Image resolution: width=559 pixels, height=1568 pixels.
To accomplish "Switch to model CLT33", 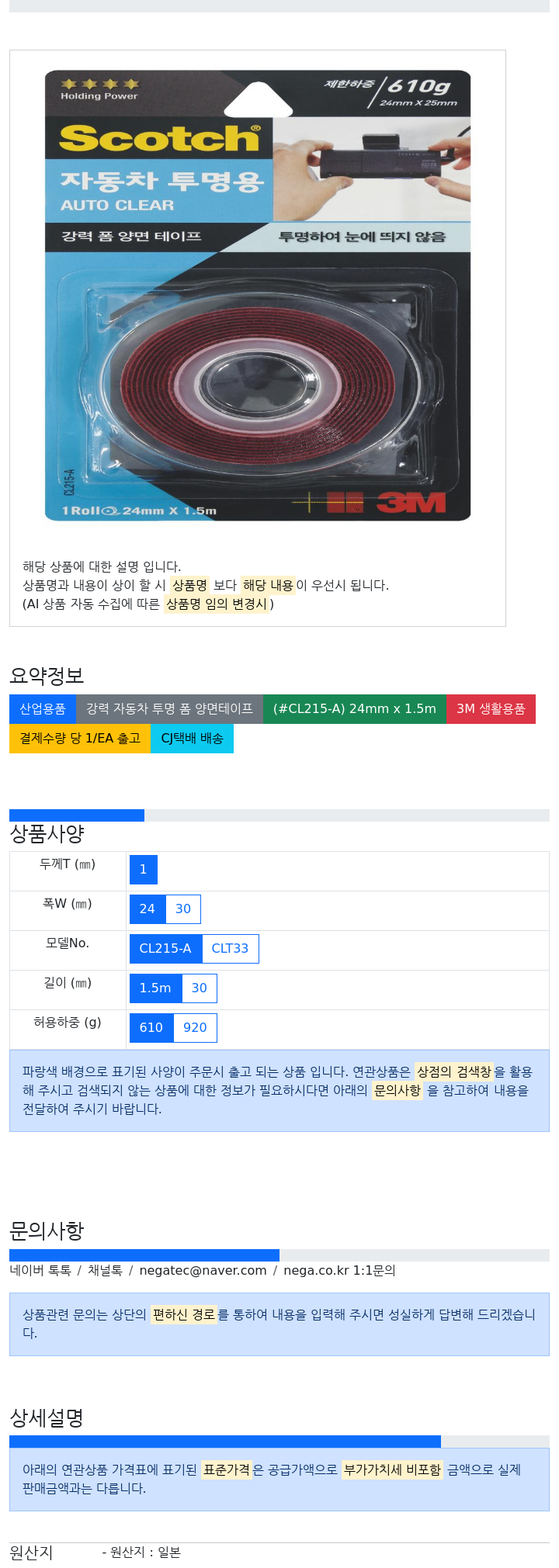I will 230,949.
